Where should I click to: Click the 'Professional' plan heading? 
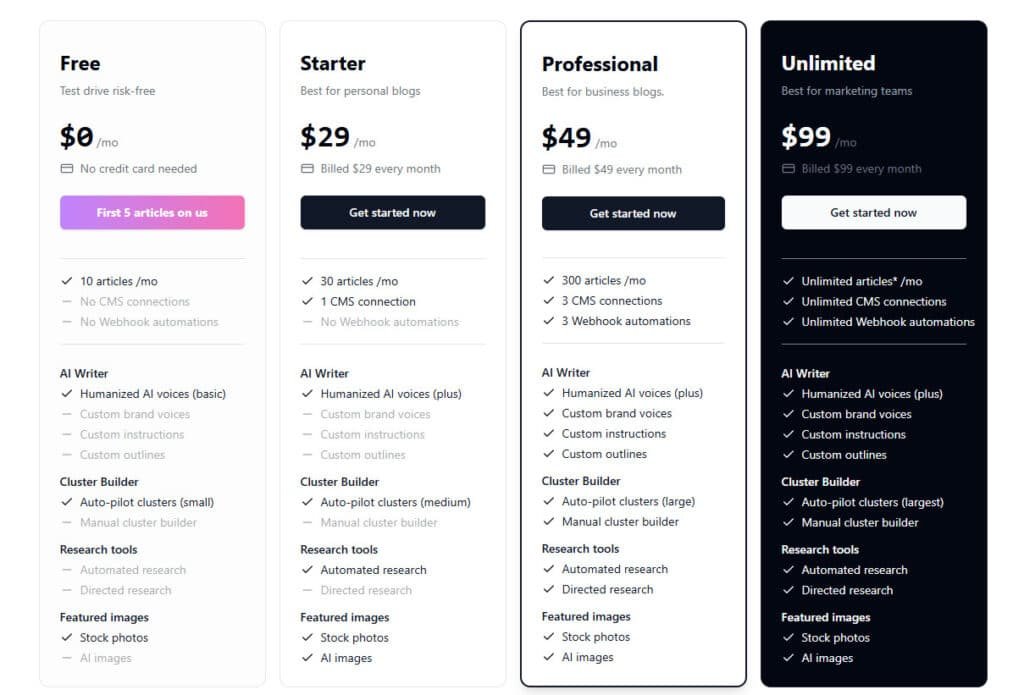coord(600,64)
